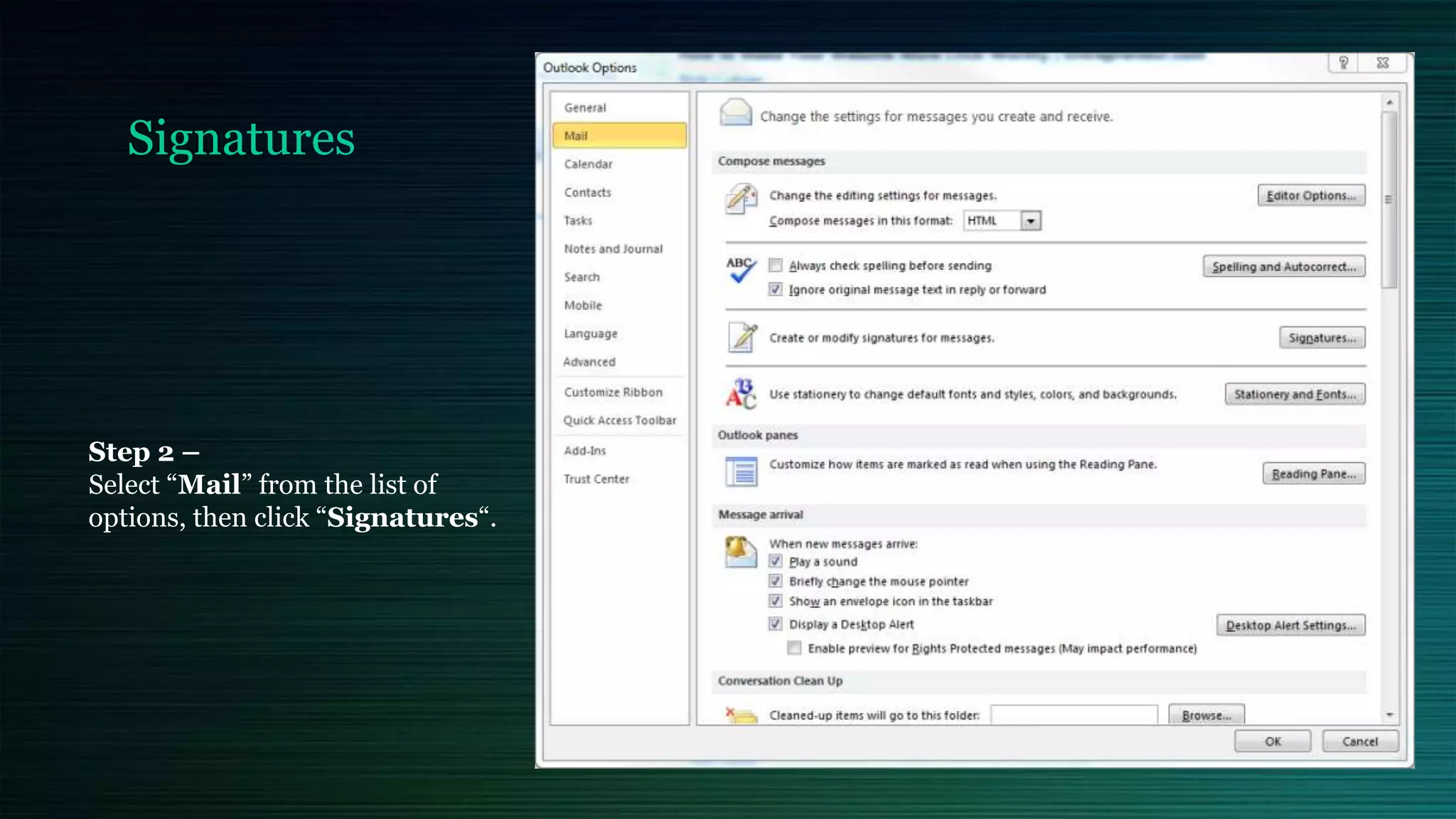
Task: Click the scrollbar down arrow
Action: (1389, 715)
